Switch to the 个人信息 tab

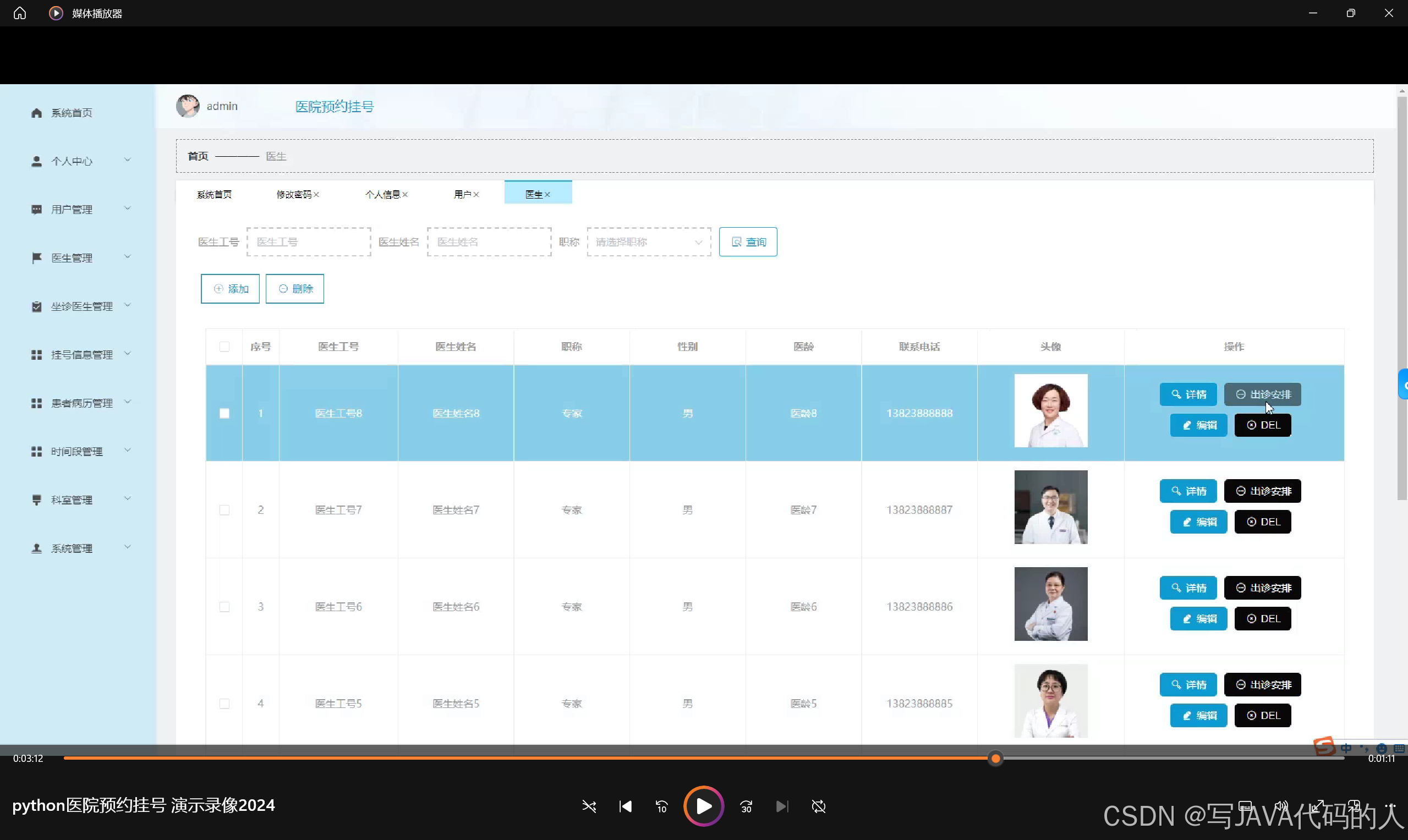382,194
